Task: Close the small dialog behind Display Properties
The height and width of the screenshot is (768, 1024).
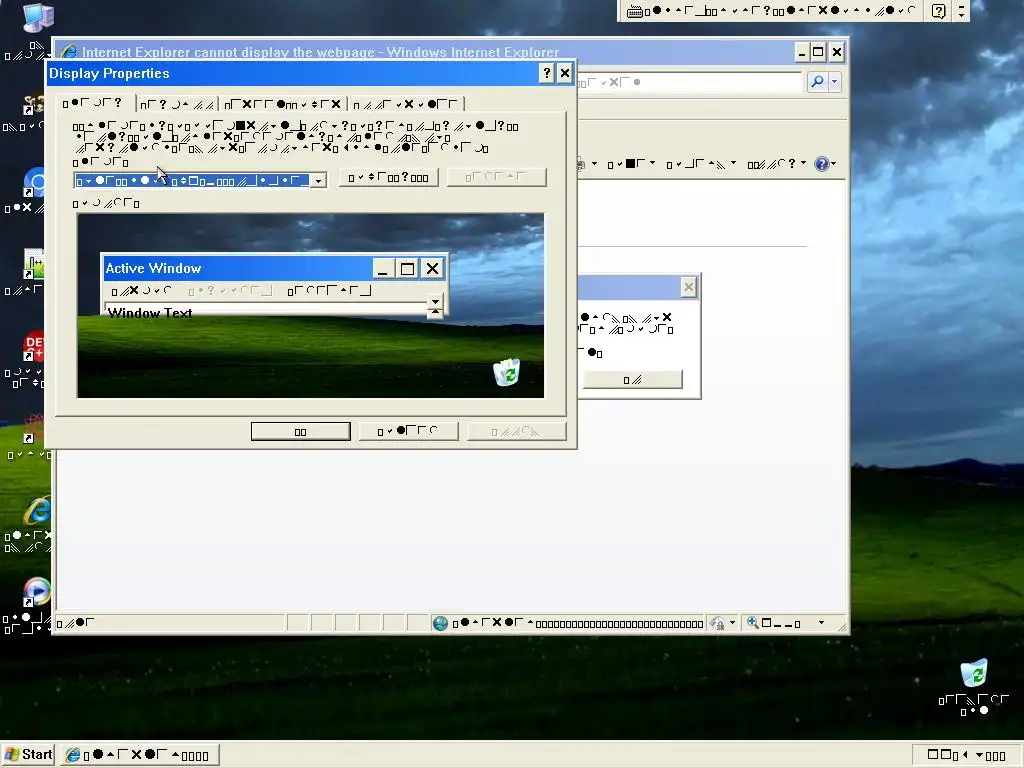Action: 688,287
